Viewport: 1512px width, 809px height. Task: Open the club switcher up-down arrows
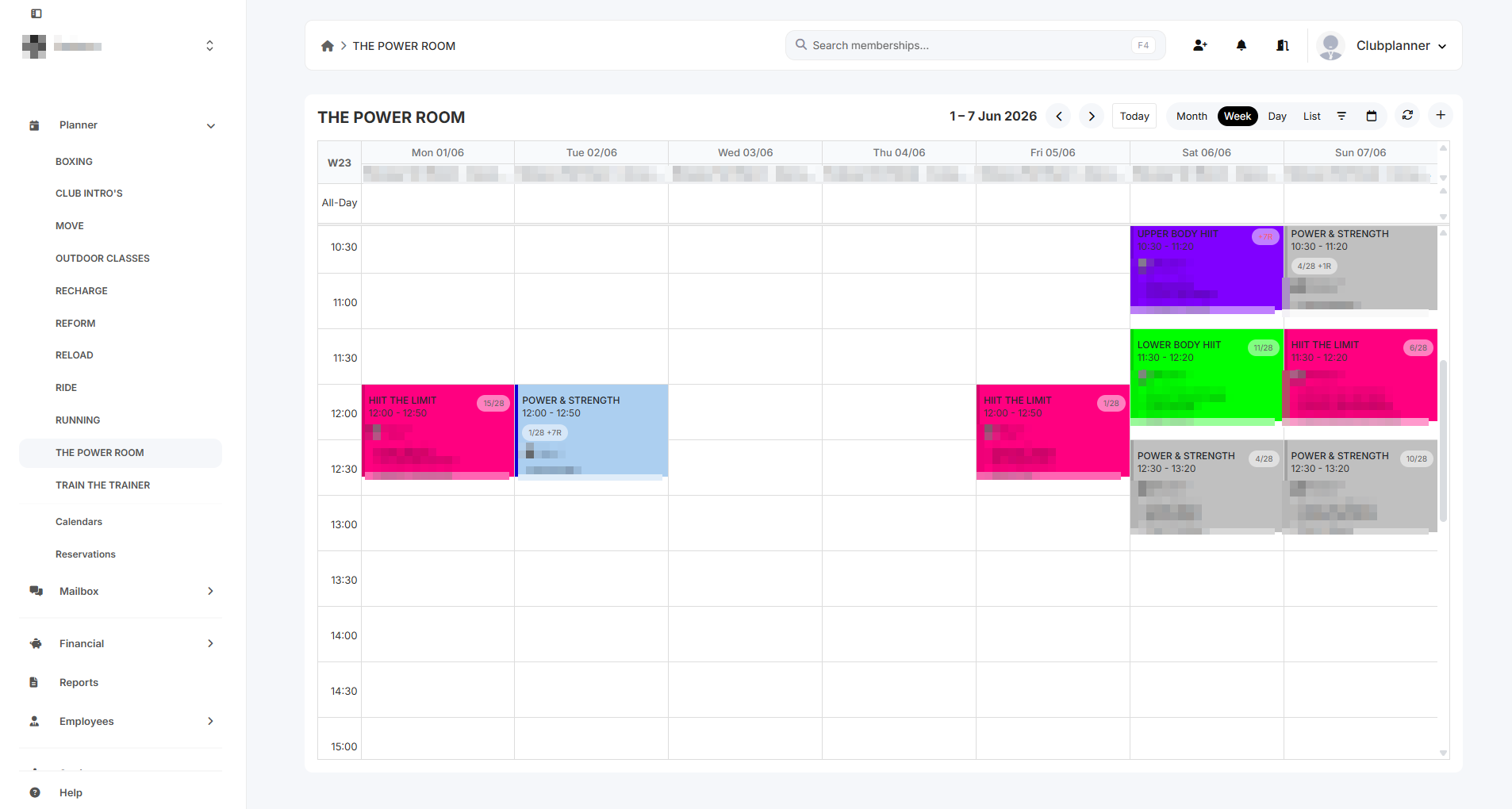point(209,45)
